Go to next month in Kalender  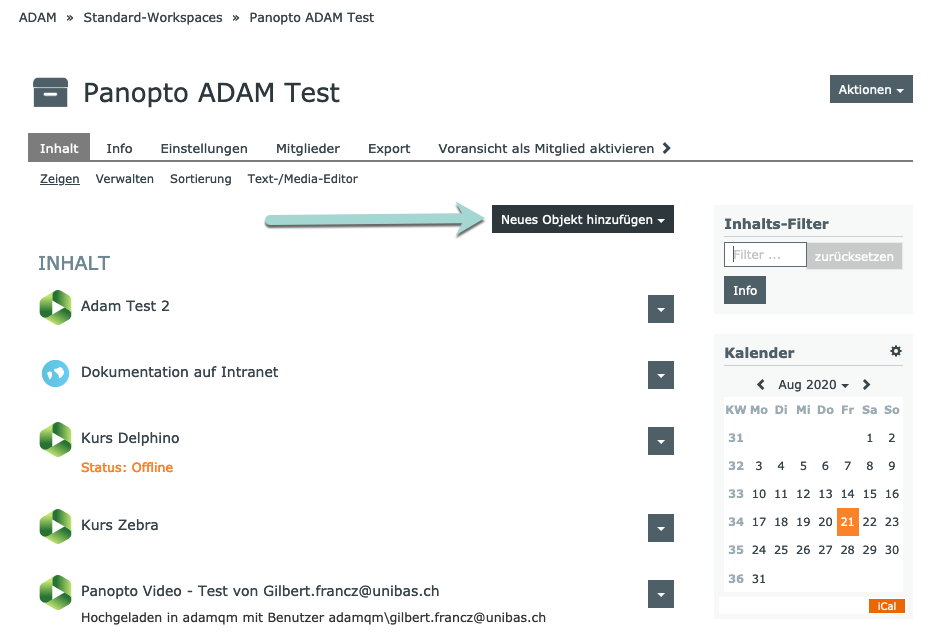866,385
